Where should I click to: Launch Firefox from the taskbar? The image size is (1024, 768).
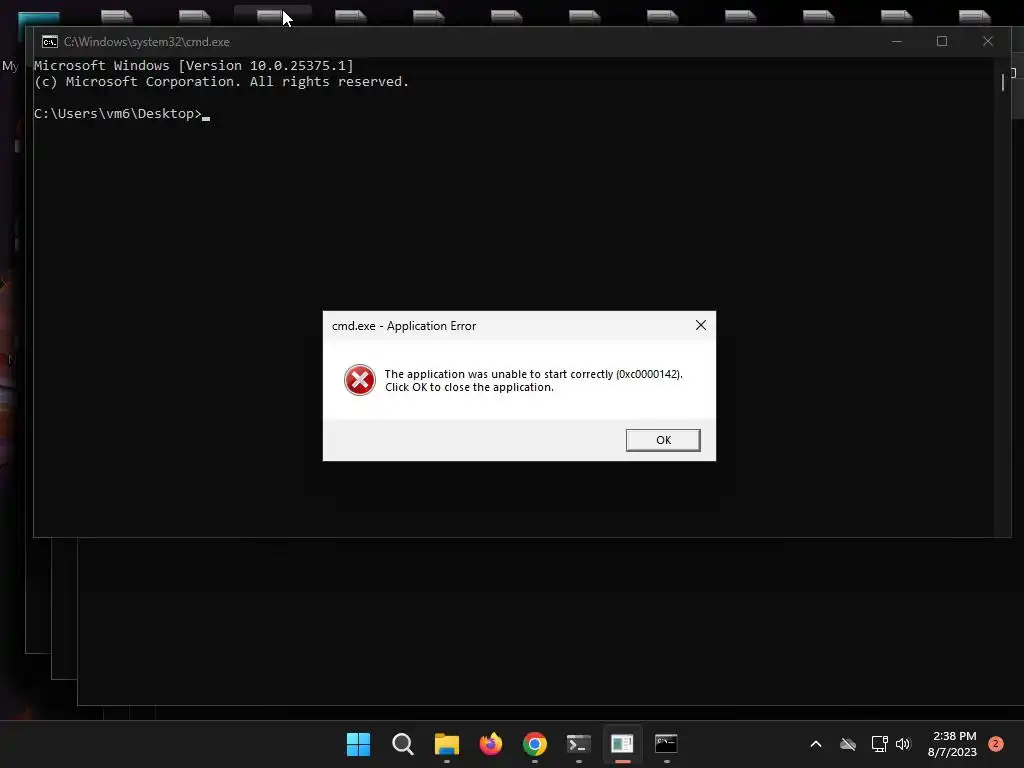coord(490,744)
